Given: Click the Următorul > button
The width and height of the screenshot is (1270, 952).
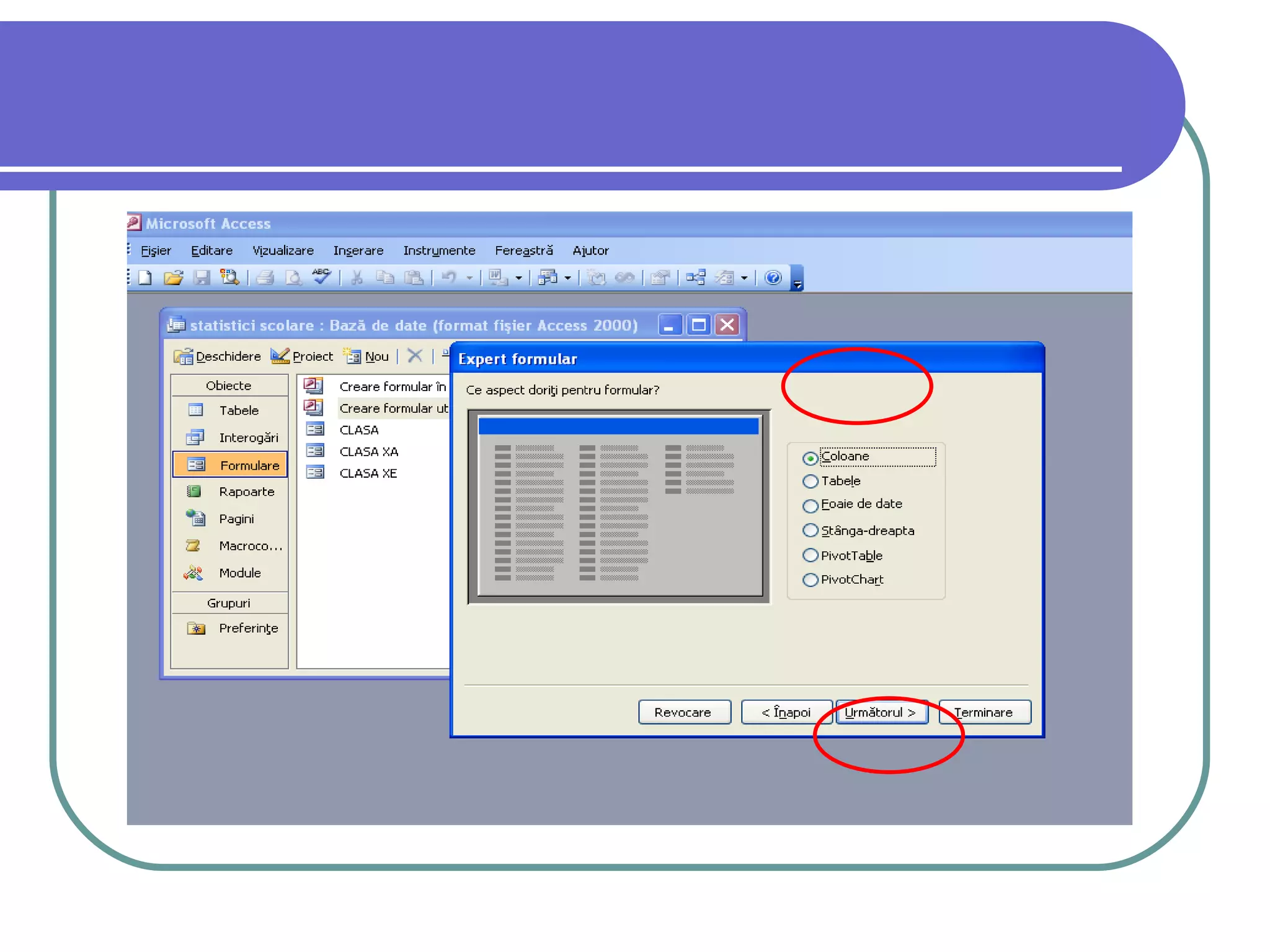Looking at the screenshot, I should [x=881, y=712].
